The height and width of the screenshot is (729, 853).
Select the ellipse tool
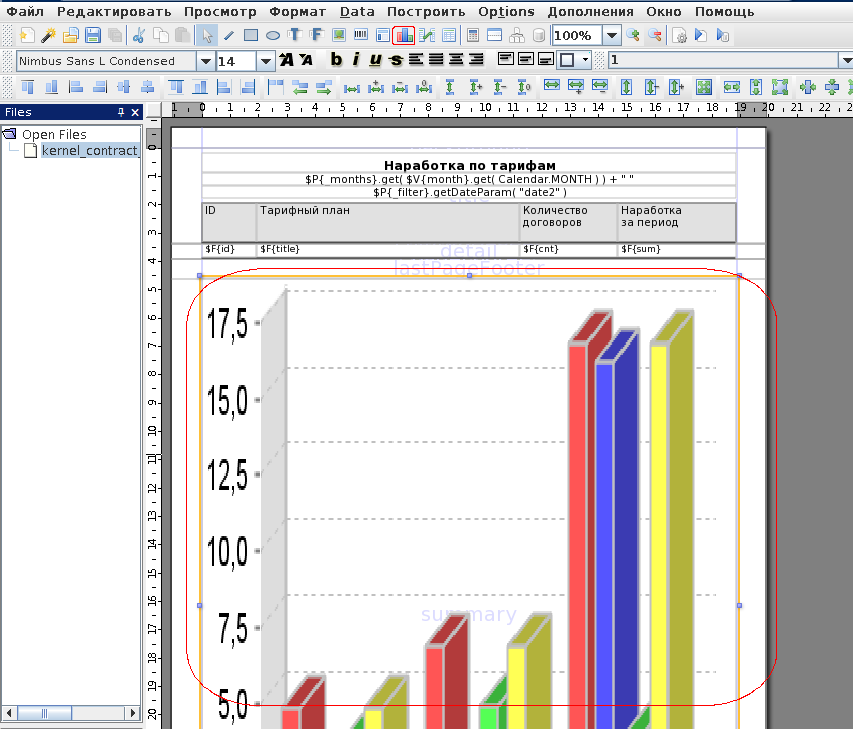(x=273, y=36)
